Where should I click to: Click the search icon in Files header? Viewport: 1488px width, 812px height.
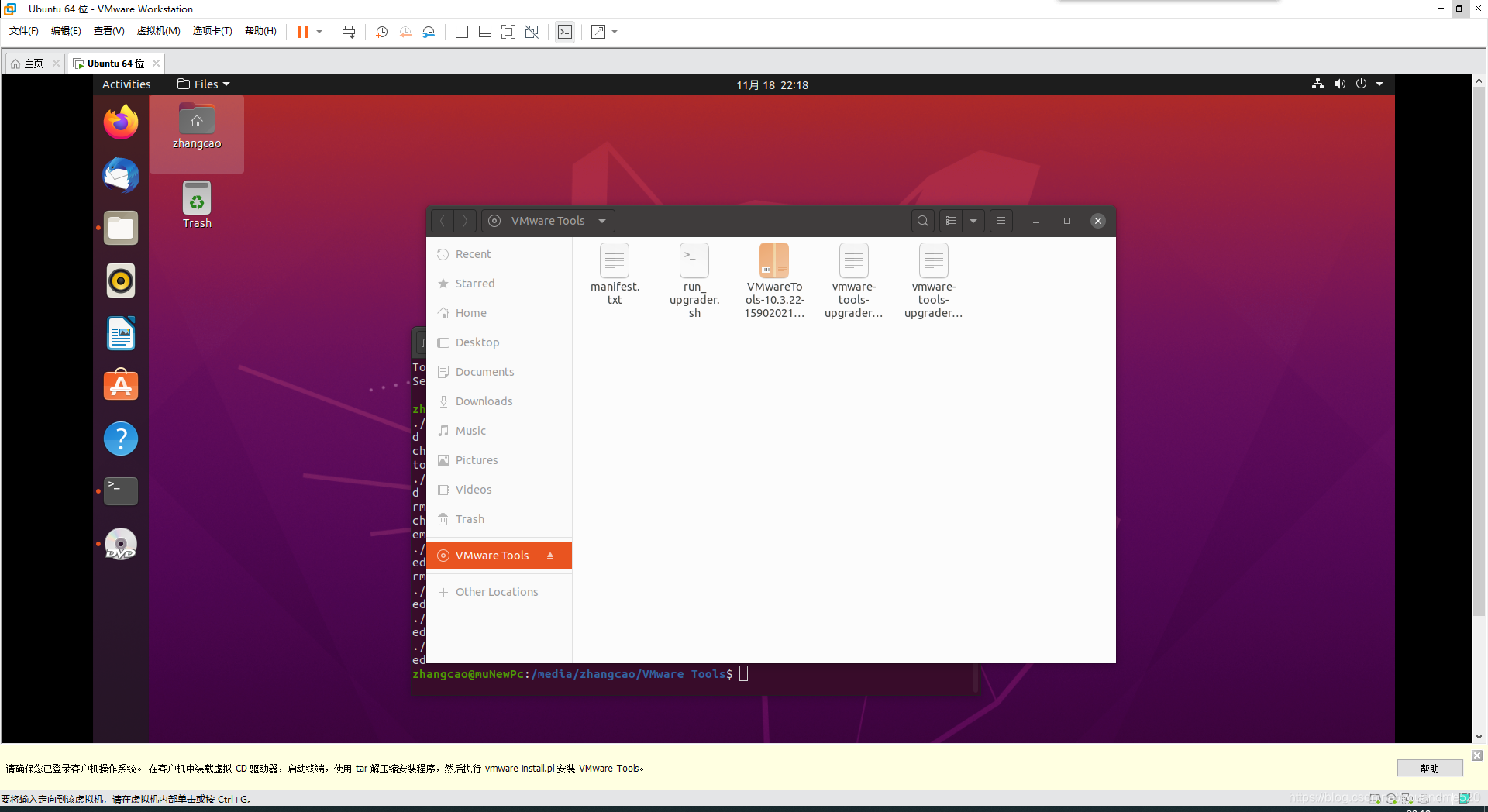tap(923, 221)
